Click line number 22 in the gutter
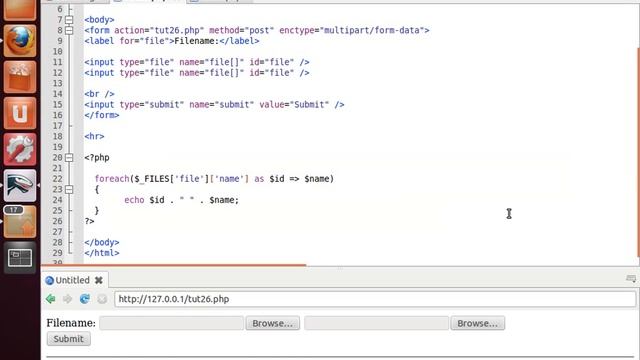The image size is (640, 360). [58, 179]
